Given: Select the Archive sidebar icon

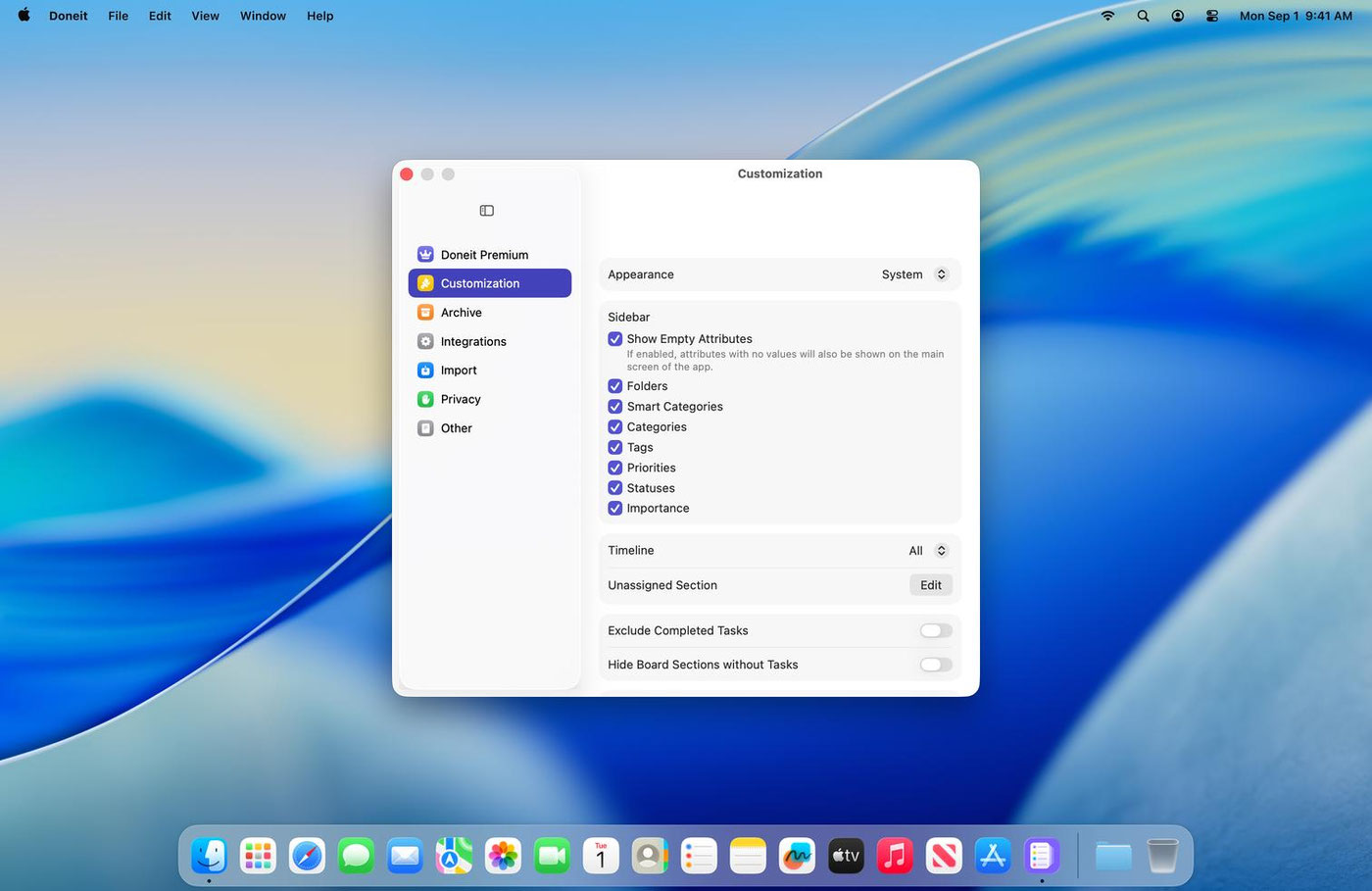Looking at the screenshot, I should [425, 313].
